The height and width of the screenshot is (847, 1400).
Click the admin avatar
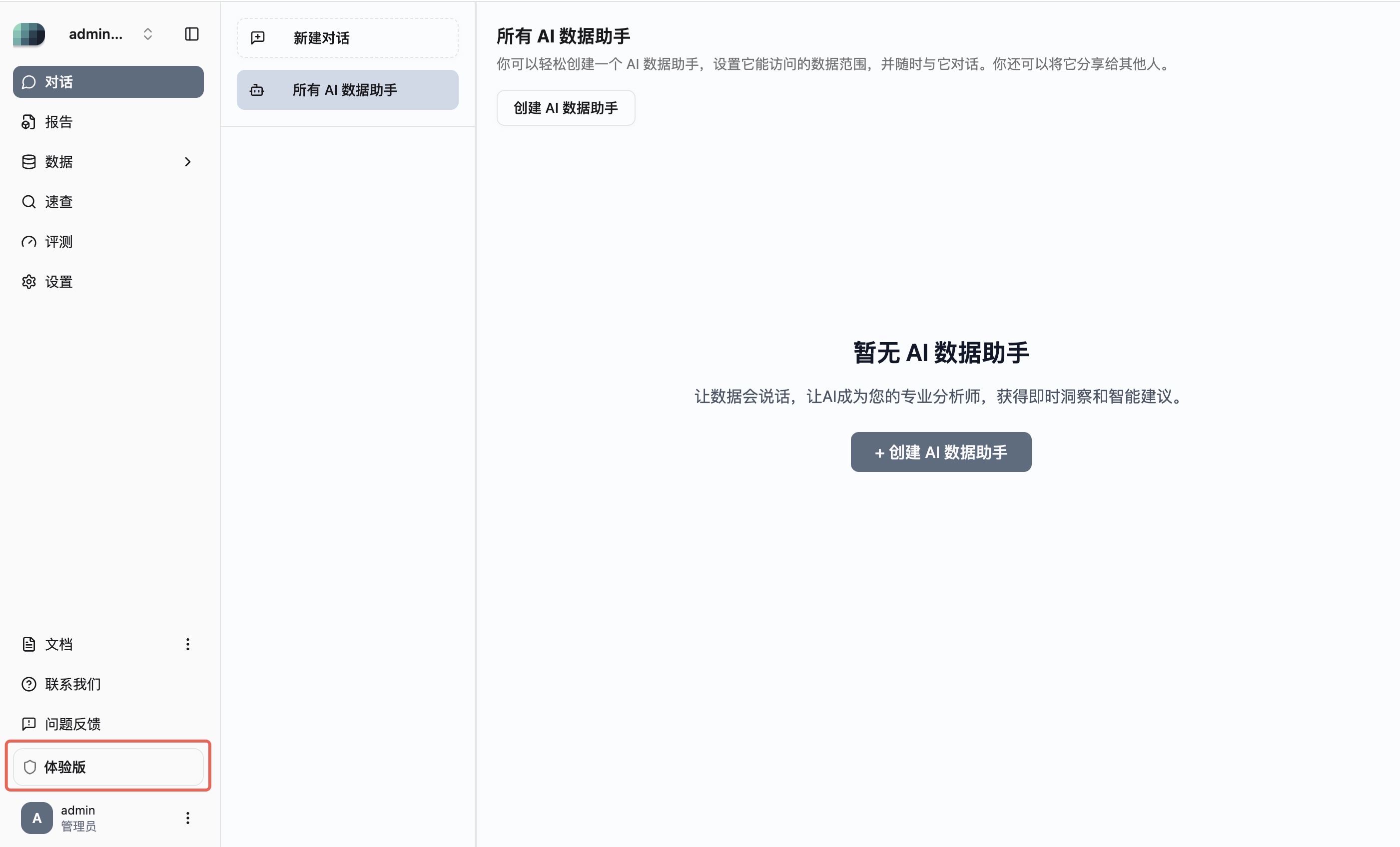37,818
